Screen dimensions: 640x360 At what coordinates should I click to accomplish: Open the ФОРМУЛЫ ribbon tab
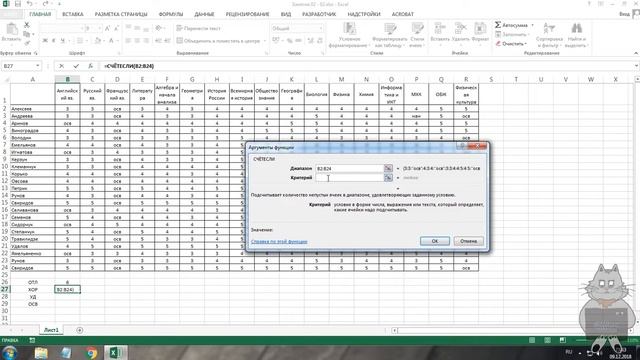point(171,14)
